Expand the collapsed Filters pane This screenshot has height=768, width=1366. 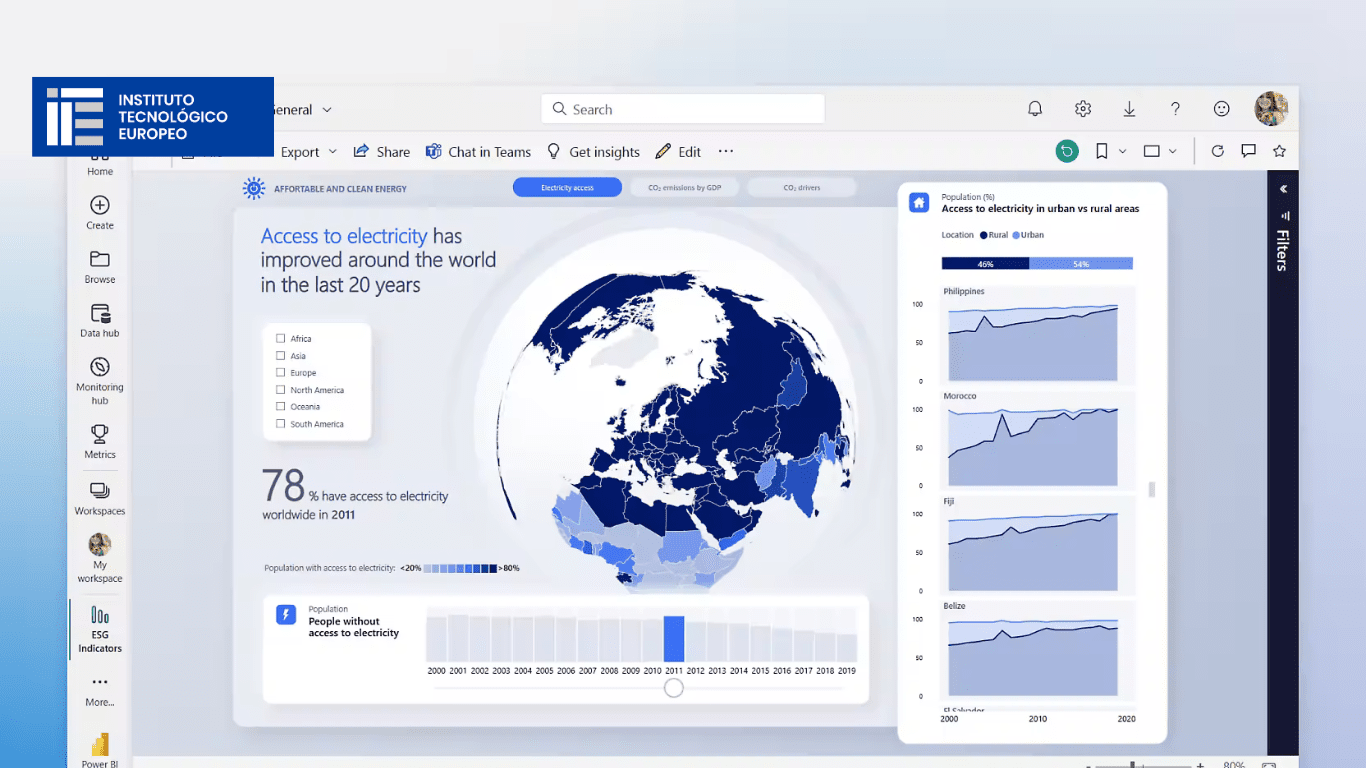point(1283,187)
